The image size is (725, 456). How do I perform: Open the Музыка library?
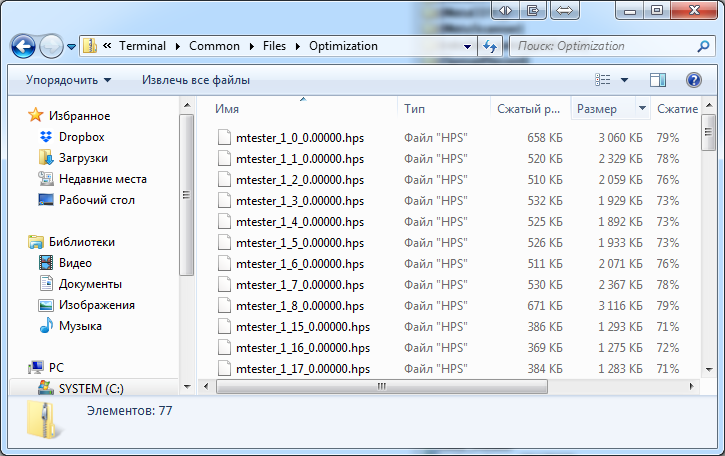pyautogui.click(x=80, y=326)
